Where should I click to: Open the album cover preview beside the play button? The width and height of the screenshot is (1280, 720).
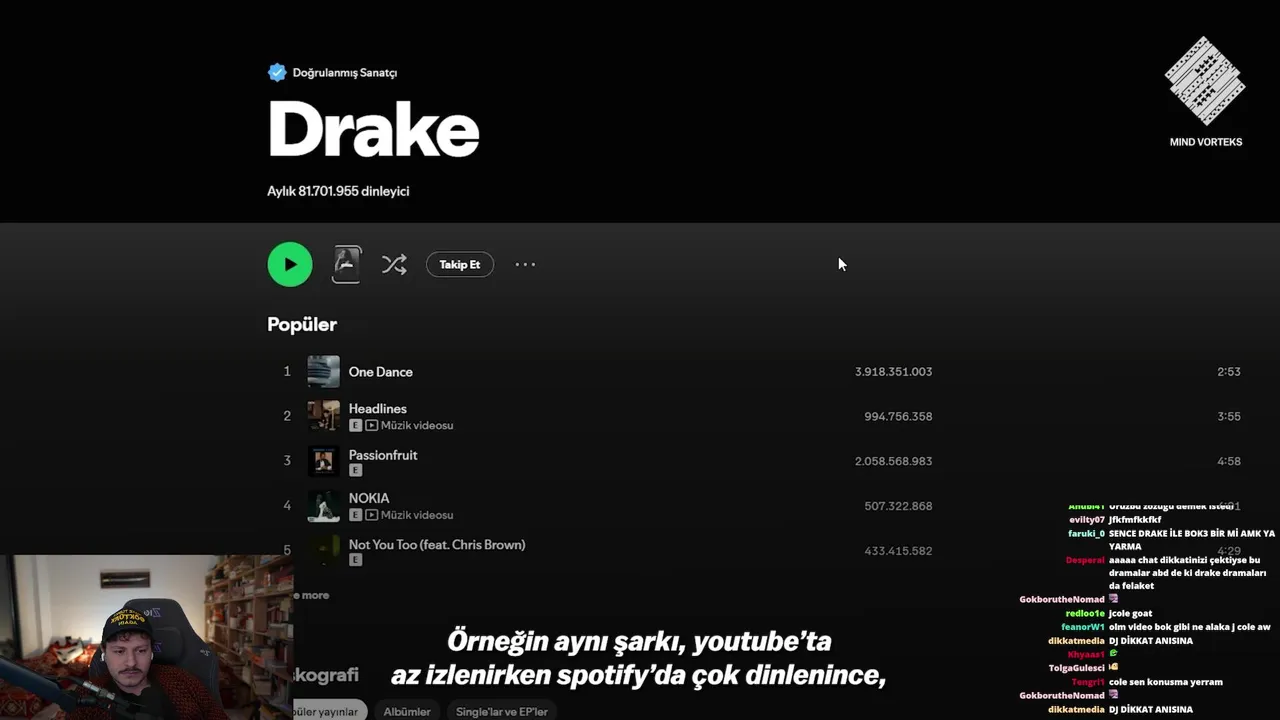click(x=346, y=264)
